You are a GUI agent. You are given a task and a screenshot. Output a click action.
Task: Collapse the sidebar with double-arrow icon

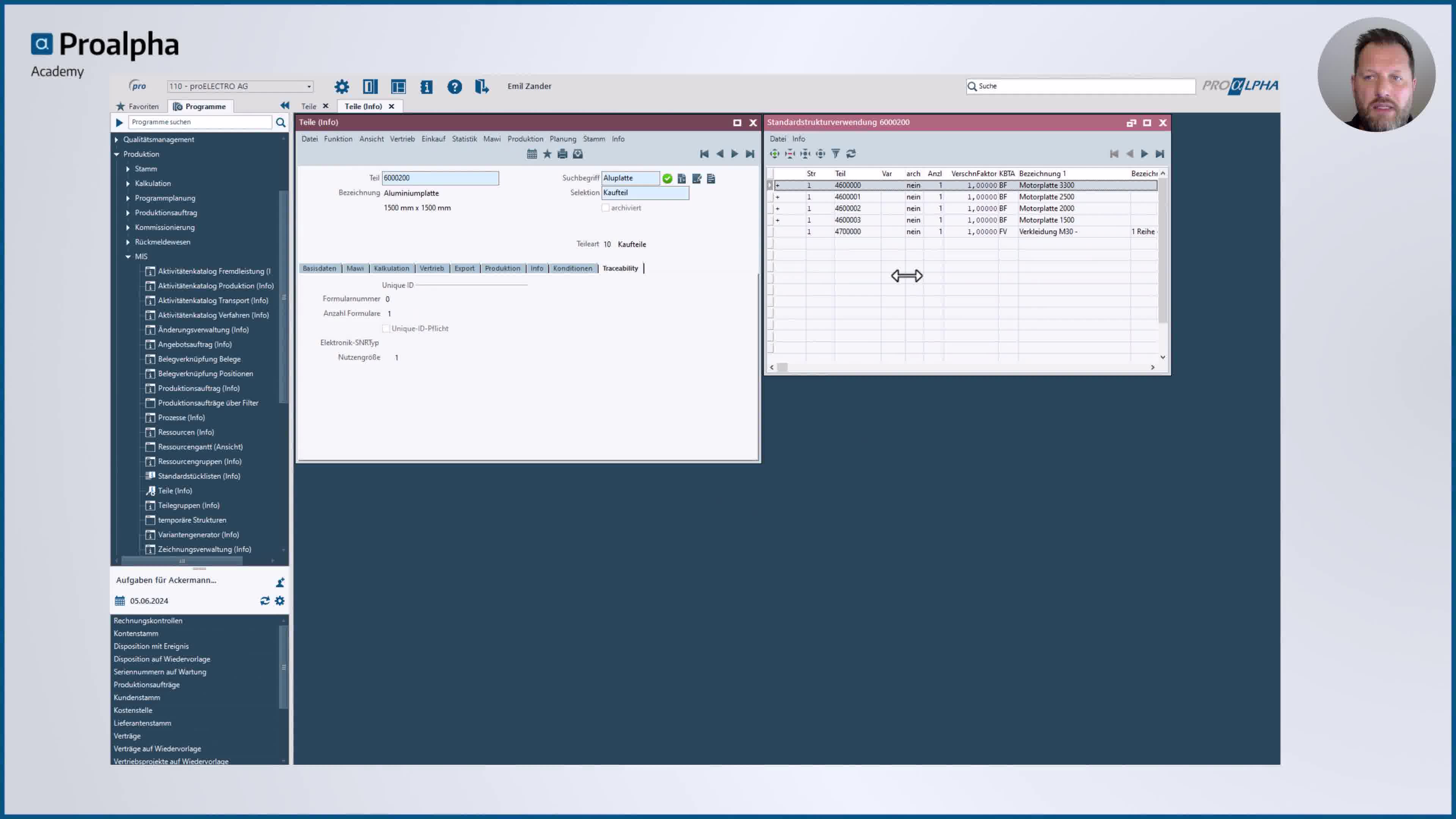point(285,106)
